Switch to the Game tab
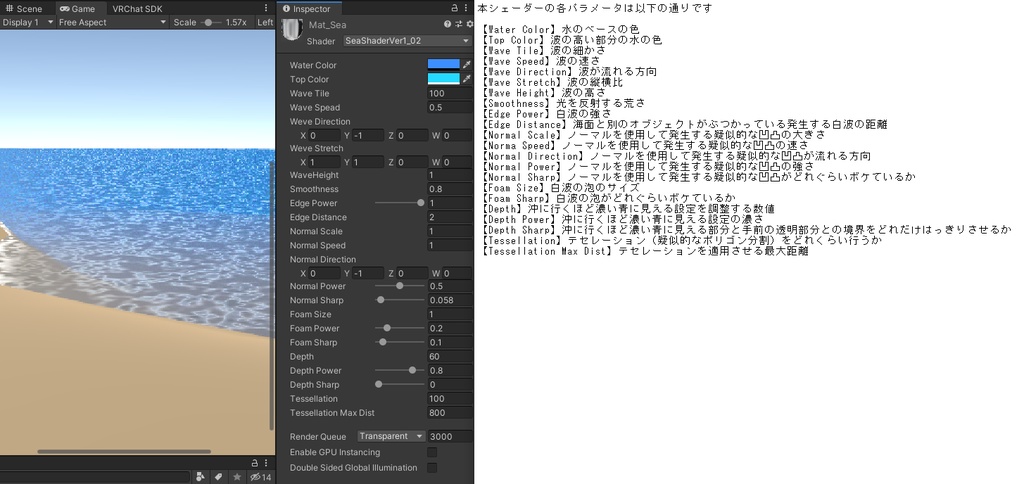The image size is (1024, 484). tap(78, 8)
